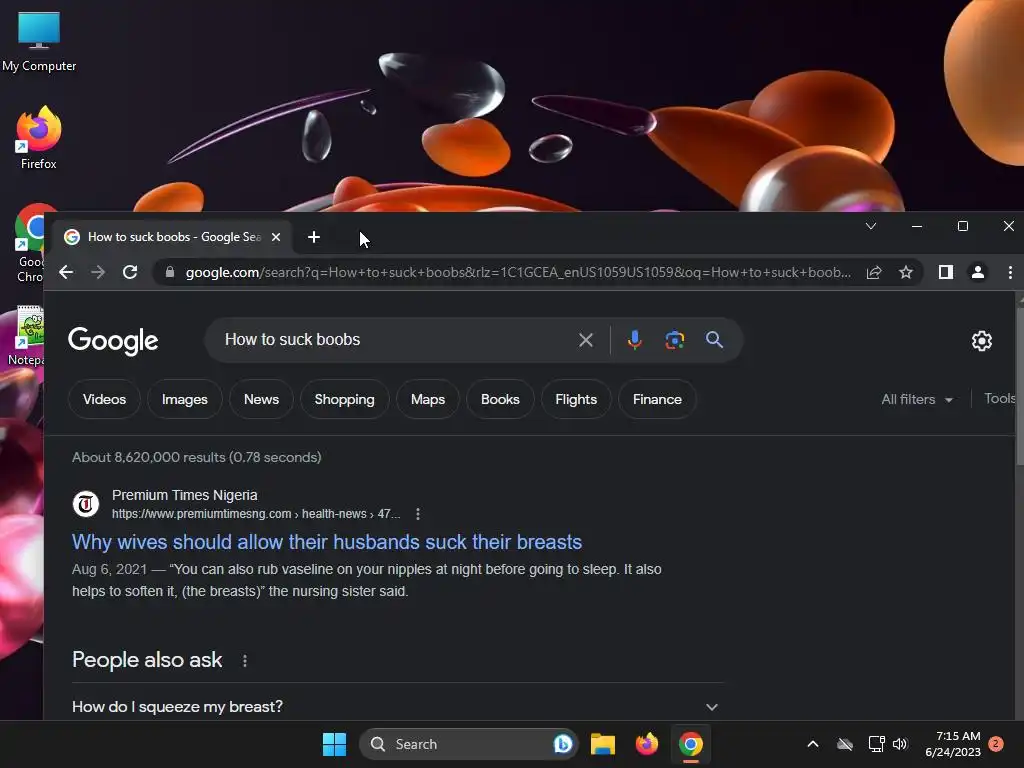The height and width of the screenshot is (768, 1024).
Task: Show hidden system tray icons
Action: tap(813, 744)
